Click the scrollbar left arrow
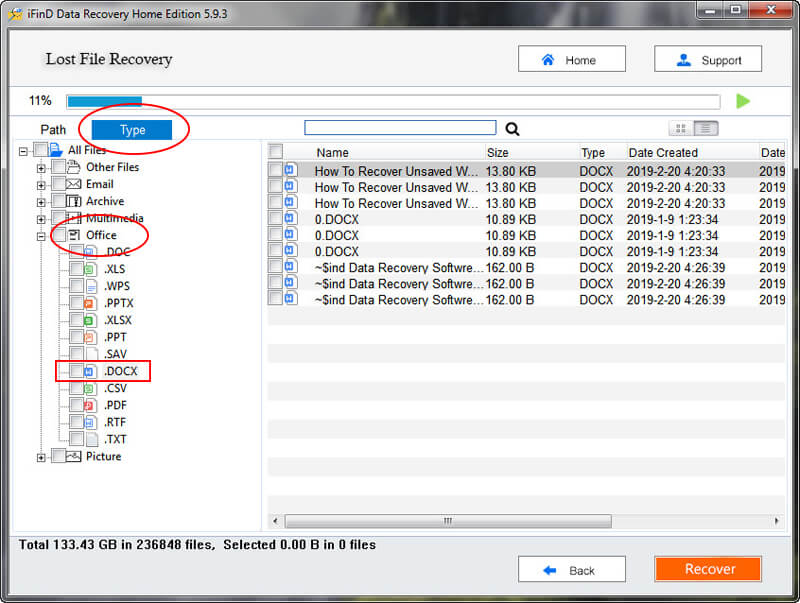Viewport: 800px width, 603px height. click(x=276, y=521)
